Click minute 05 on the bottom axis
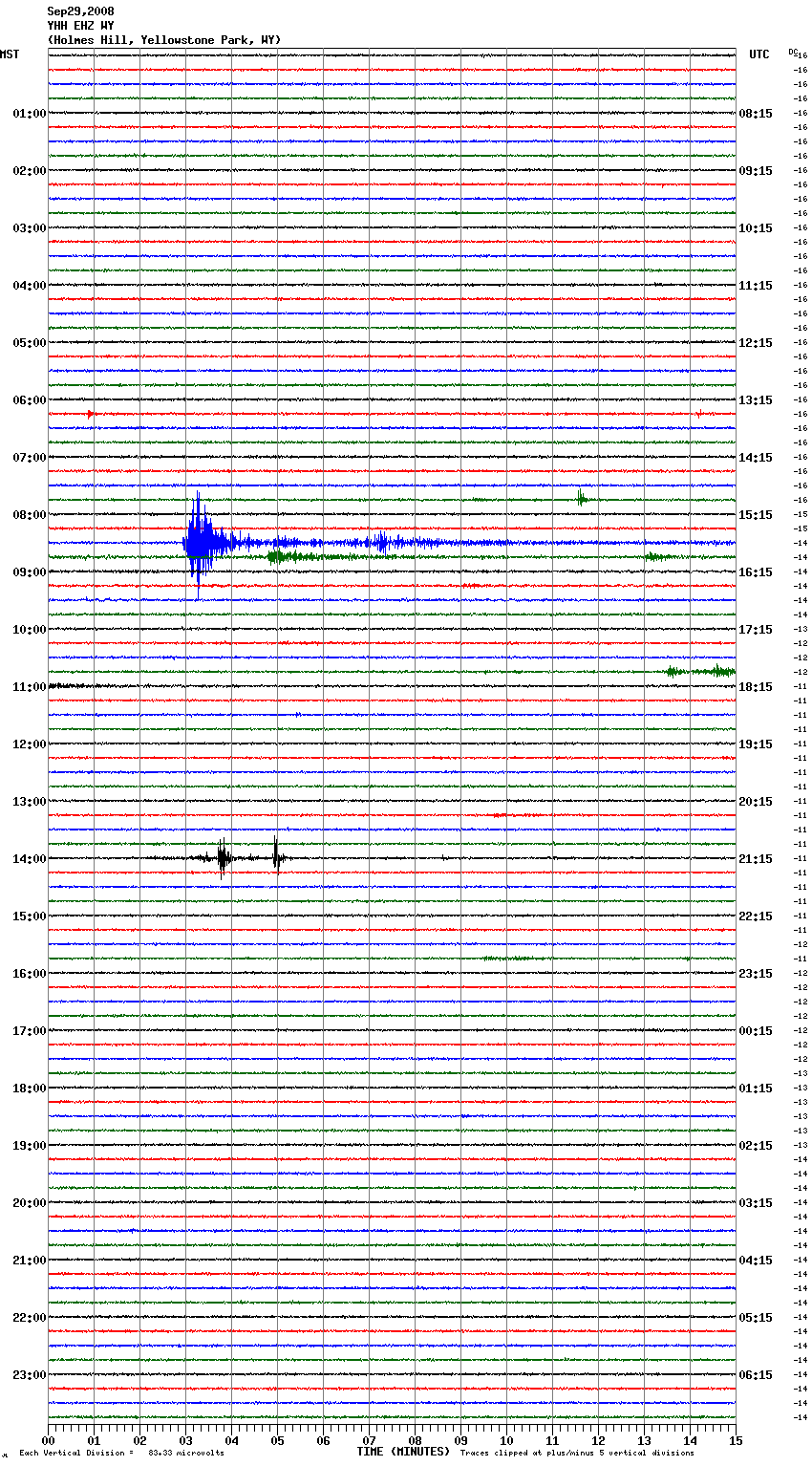 tap(277, 1440)
